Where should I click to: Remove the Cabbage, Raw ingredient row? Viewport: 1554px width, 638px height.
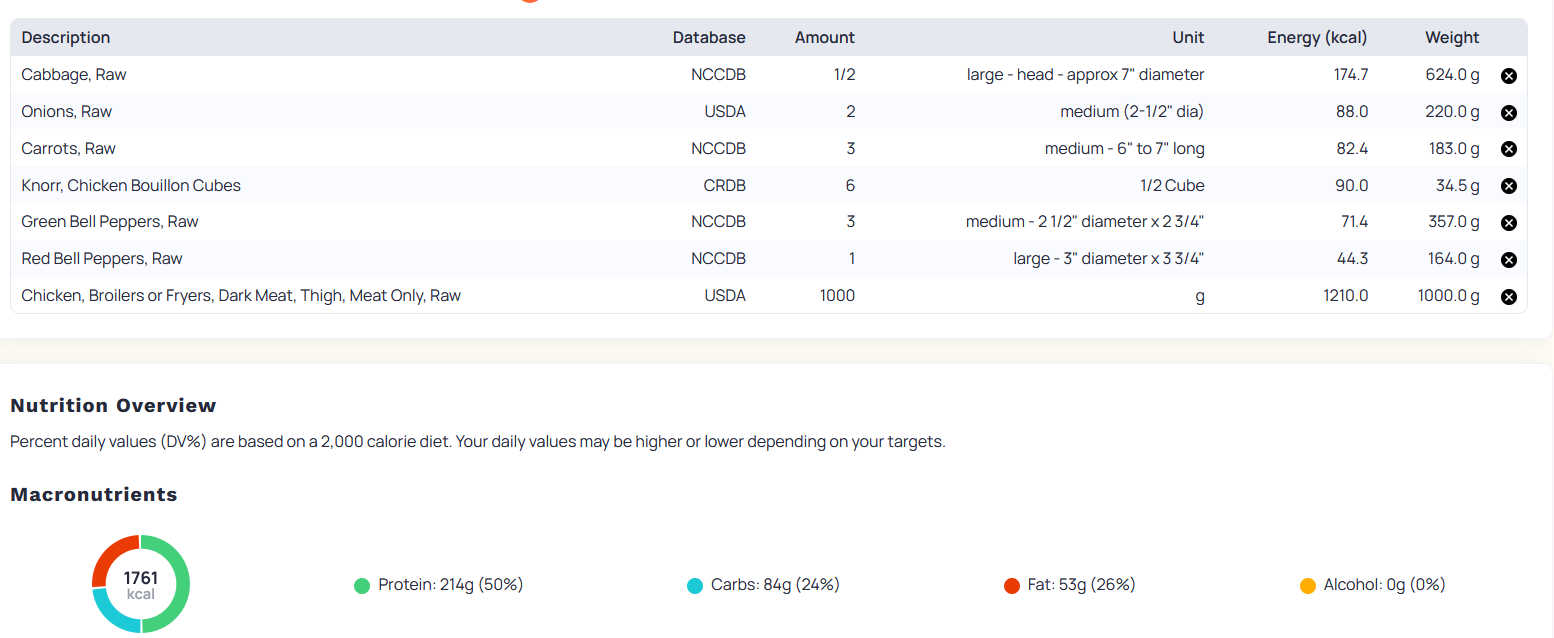tap(1509, 76)
